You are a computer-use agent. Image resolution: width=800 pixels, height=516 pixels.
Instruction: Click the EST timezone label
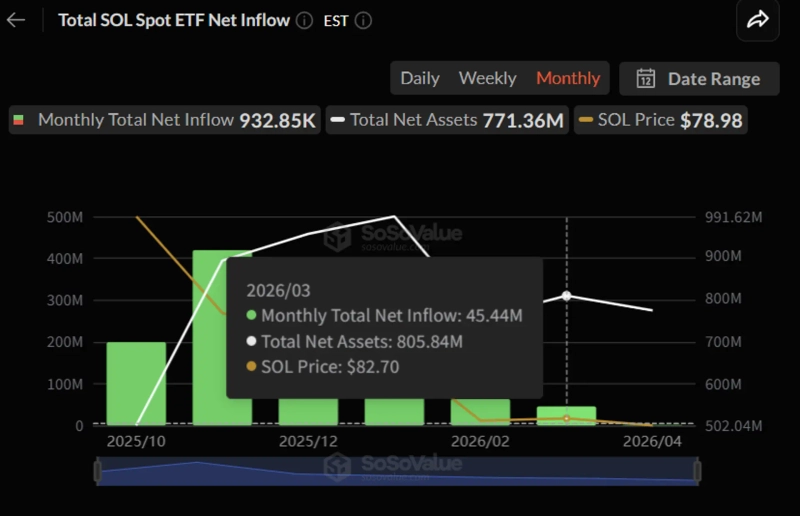[x=336, y=20]
